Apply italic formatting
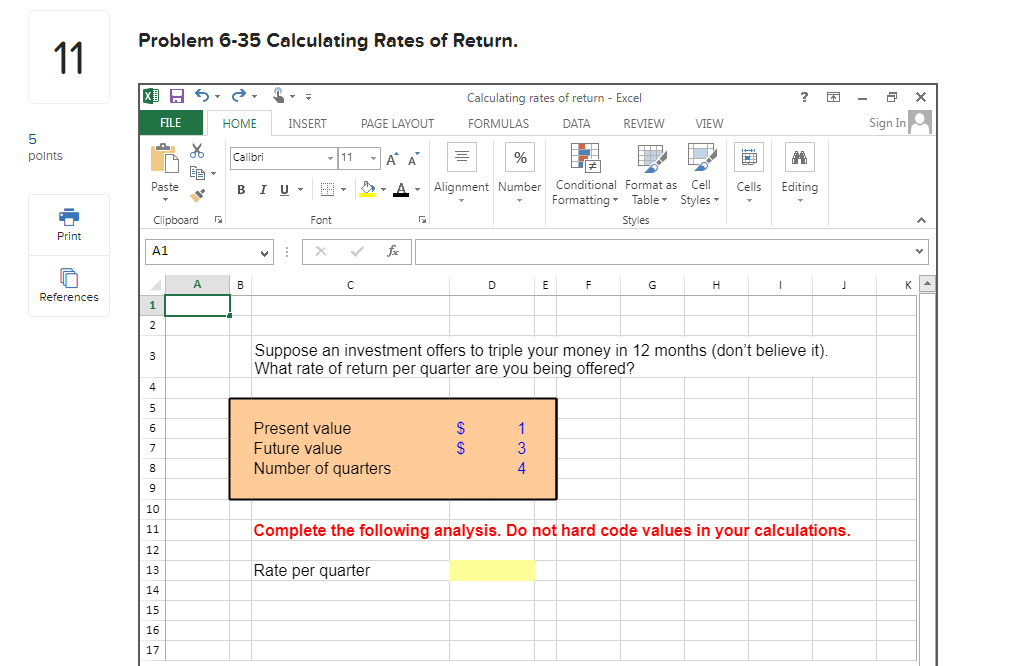The height and width of the screenshot is (666, 1029). 263,188
